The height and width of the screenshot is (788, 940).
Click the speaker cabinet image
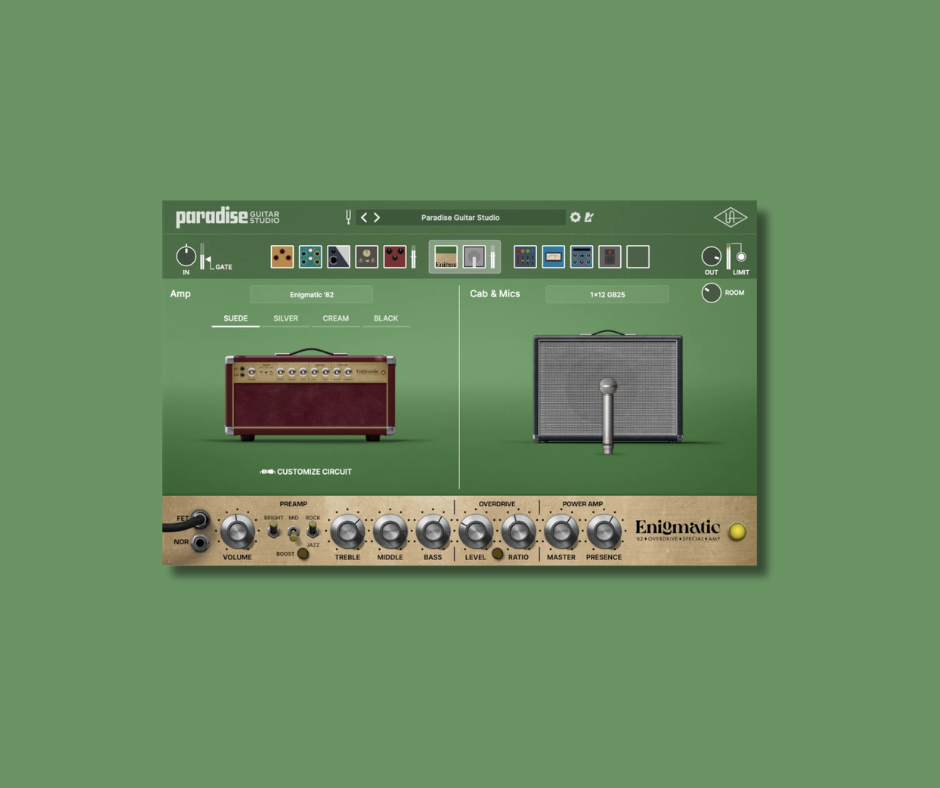(608, 387)
